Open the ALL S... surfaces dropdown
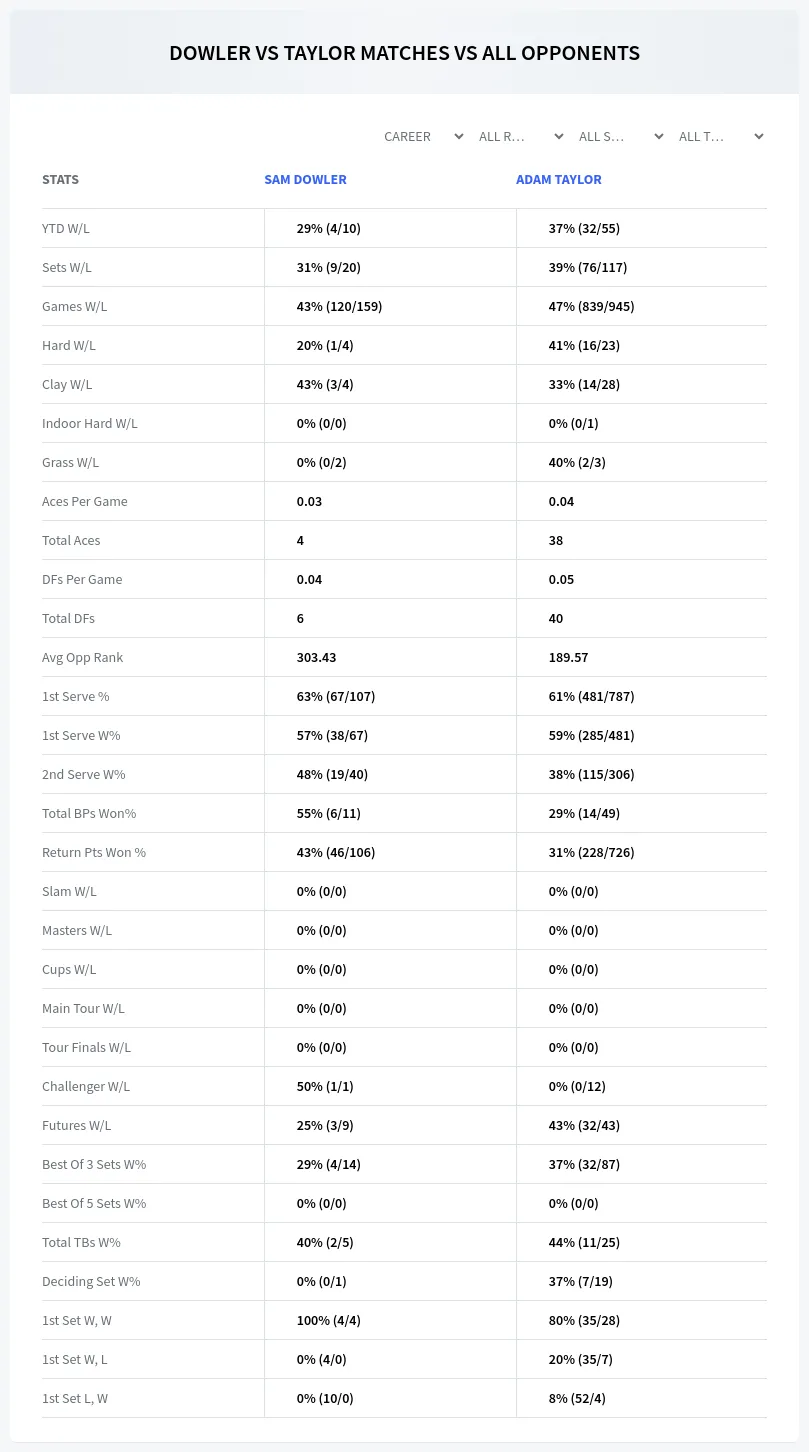The height and width of the screenshot is (1452, 809). pos(621,136)
